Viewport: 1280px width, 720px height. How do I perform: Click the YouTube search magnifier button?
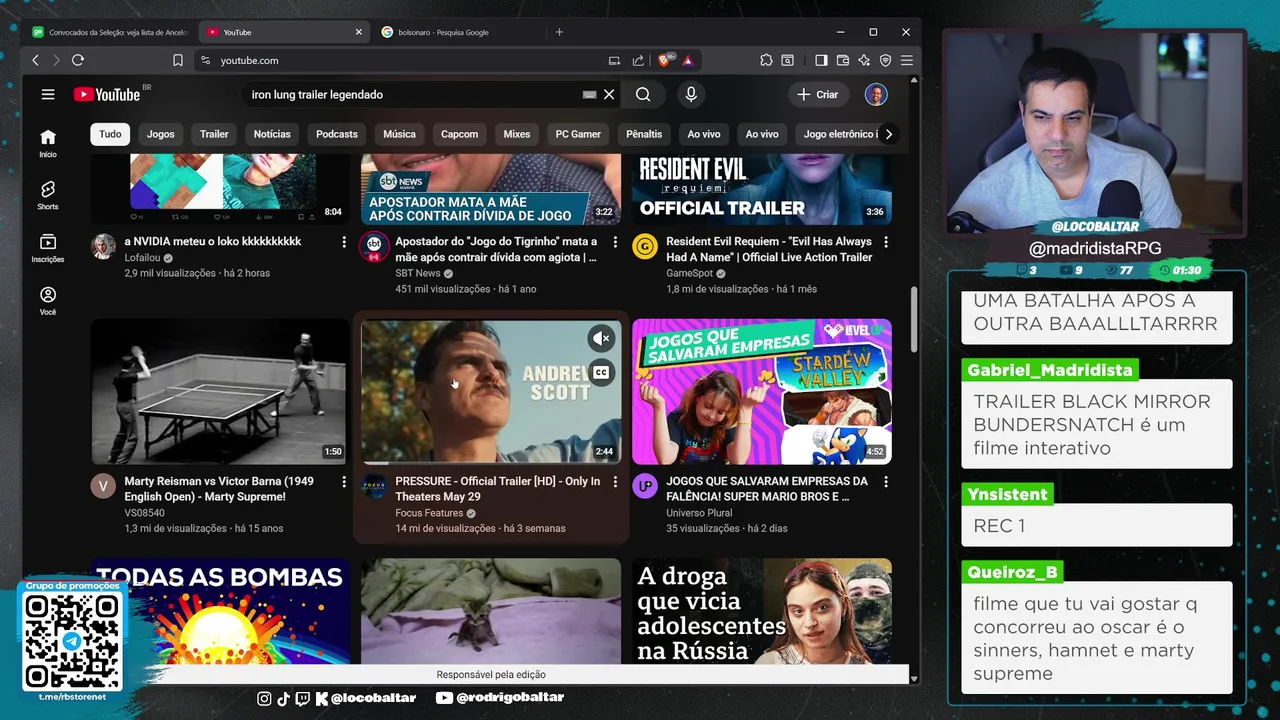point(643,94)
